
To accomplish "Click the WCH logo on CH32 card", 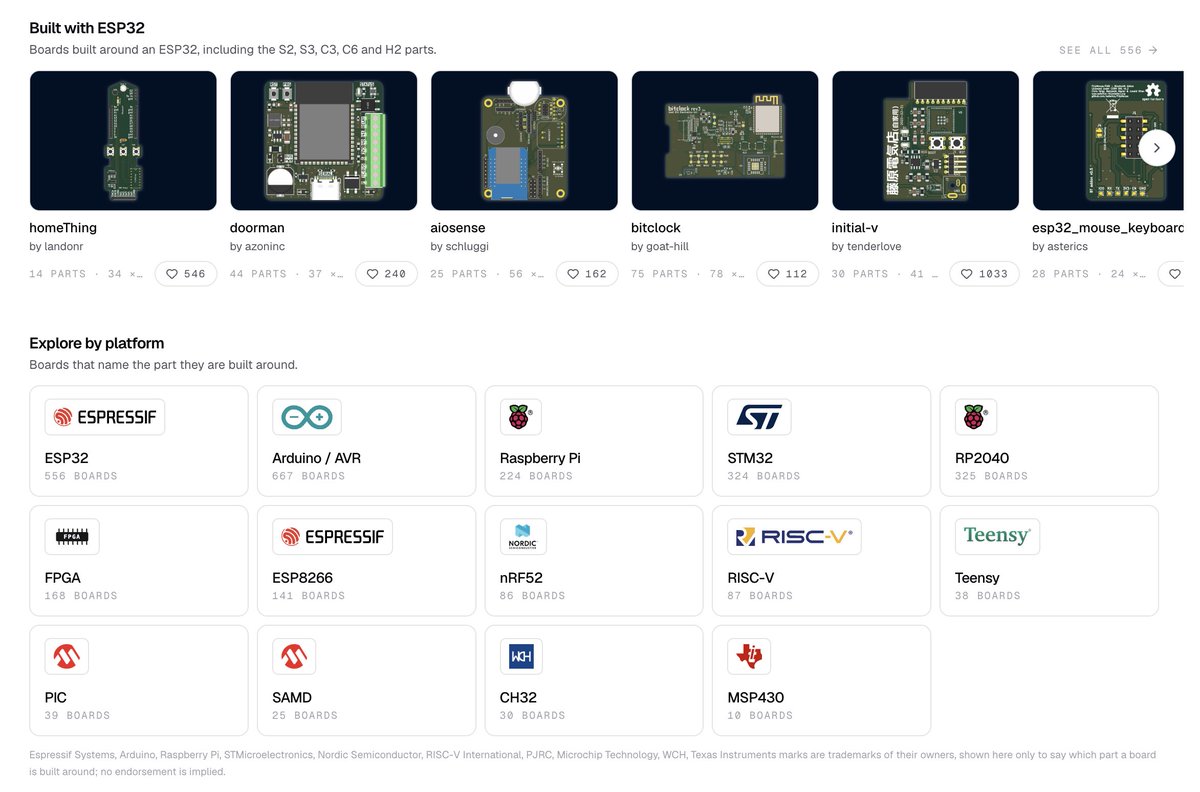I will pos(521,657).
